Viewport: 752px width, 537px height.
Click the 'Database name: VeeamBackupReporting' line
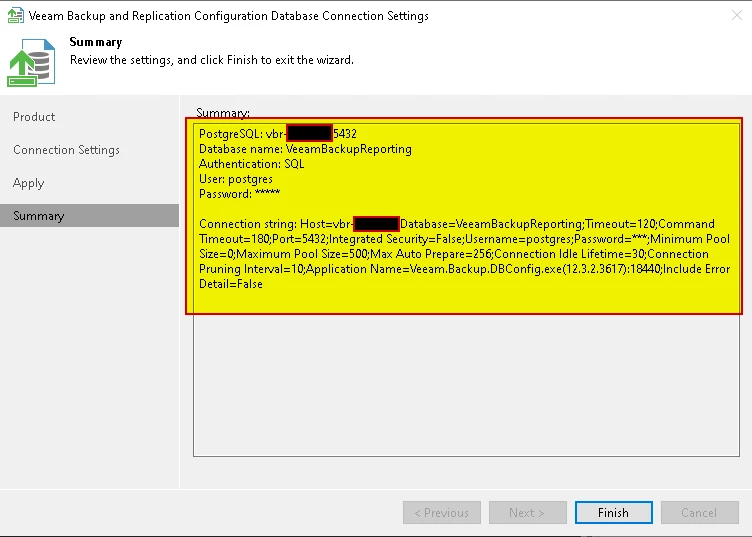click(x=305, y=149)
